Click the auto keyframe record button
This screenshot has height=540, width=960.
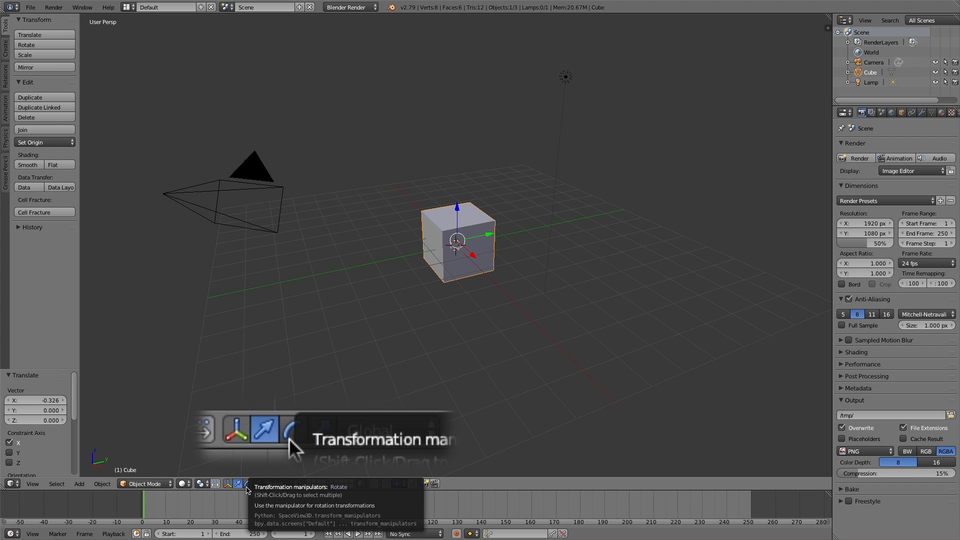tap(456, 534)
